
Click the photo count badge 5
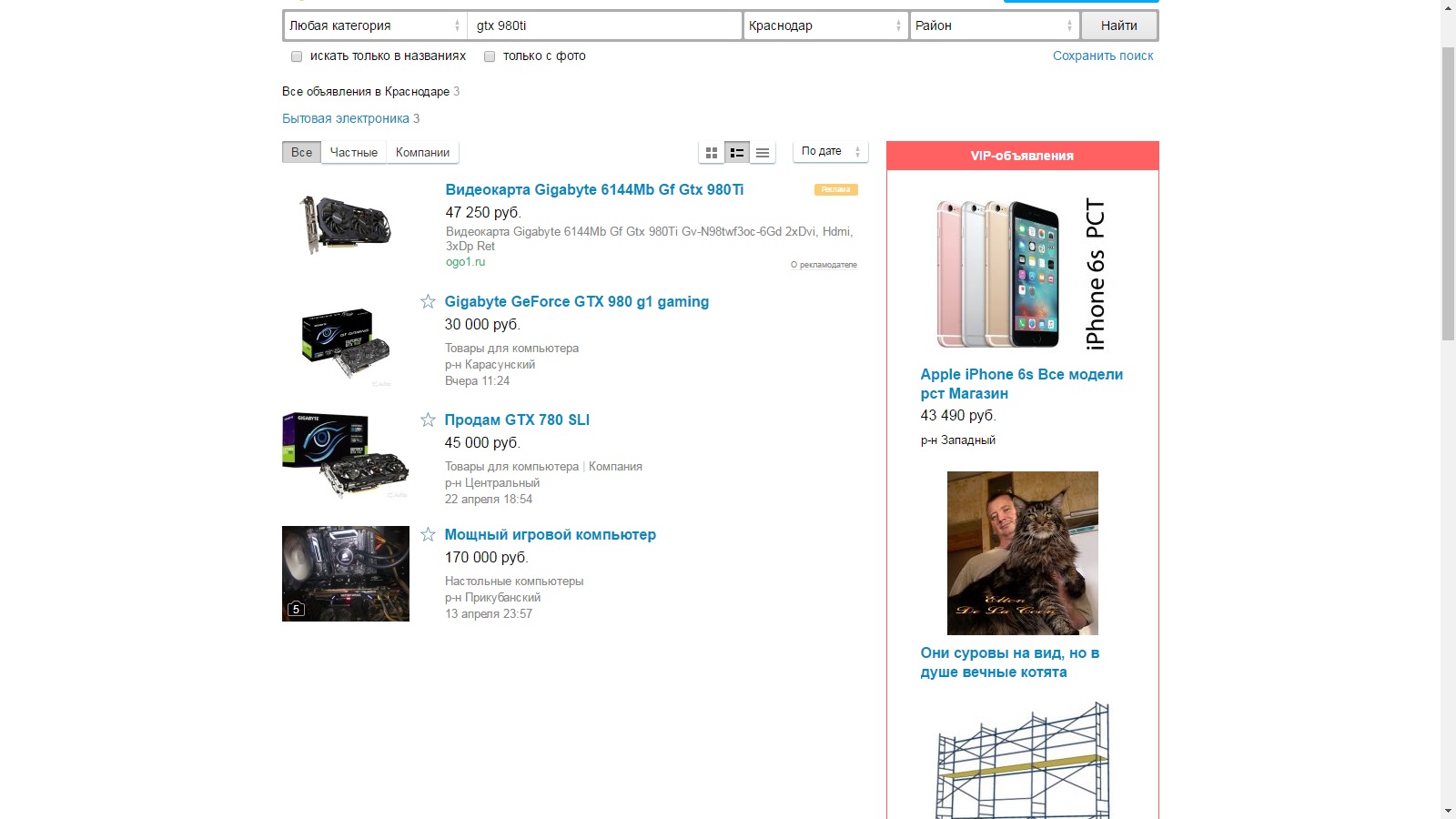[x=296, y=609]
